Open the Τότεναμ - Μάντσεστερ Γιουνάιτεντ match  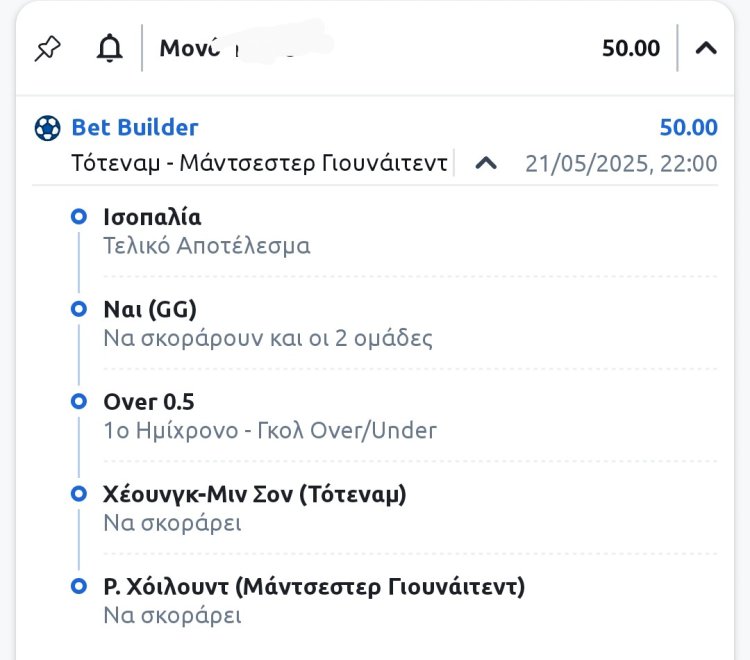(259, 163)
